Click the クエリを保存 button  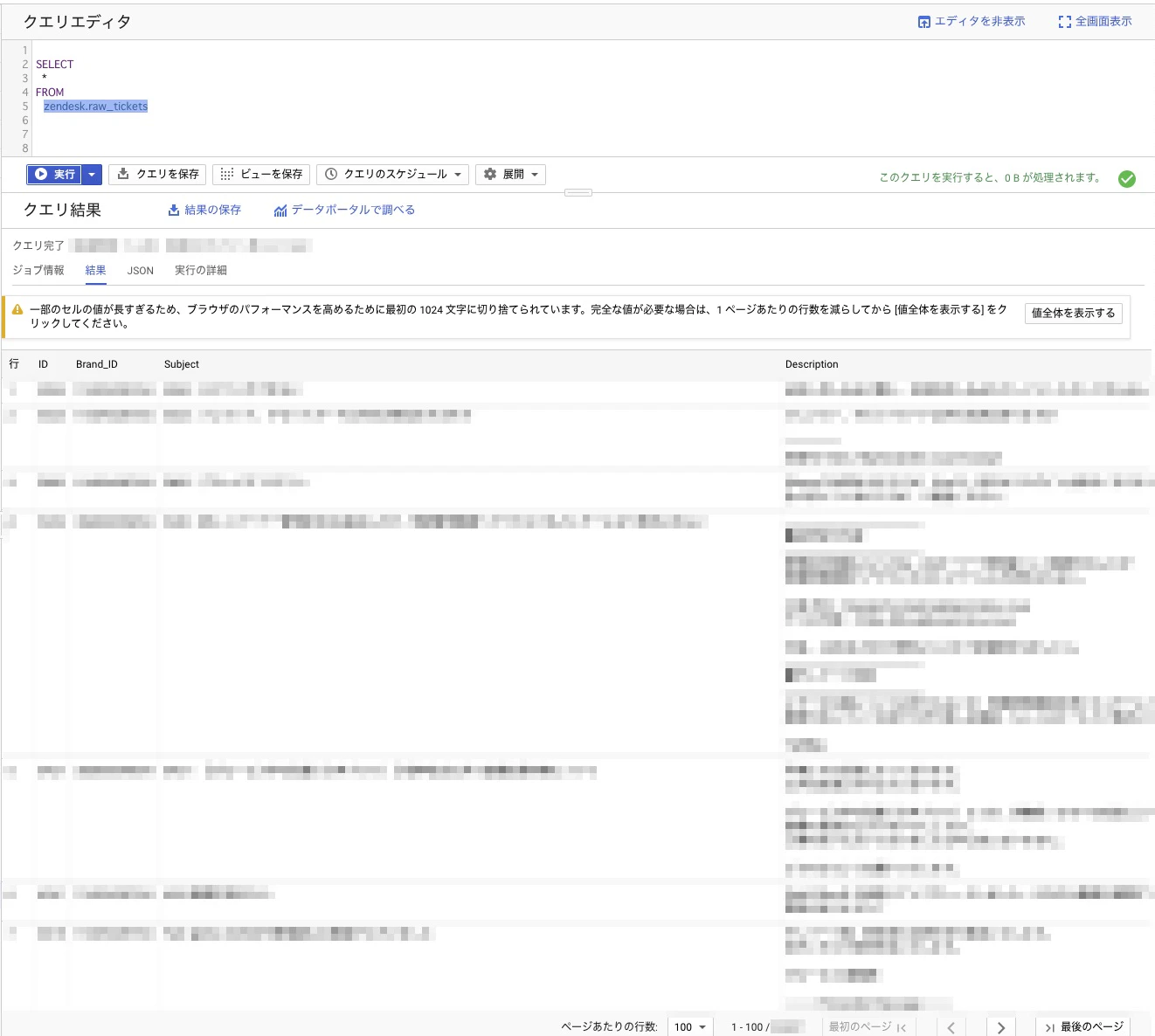157,175
